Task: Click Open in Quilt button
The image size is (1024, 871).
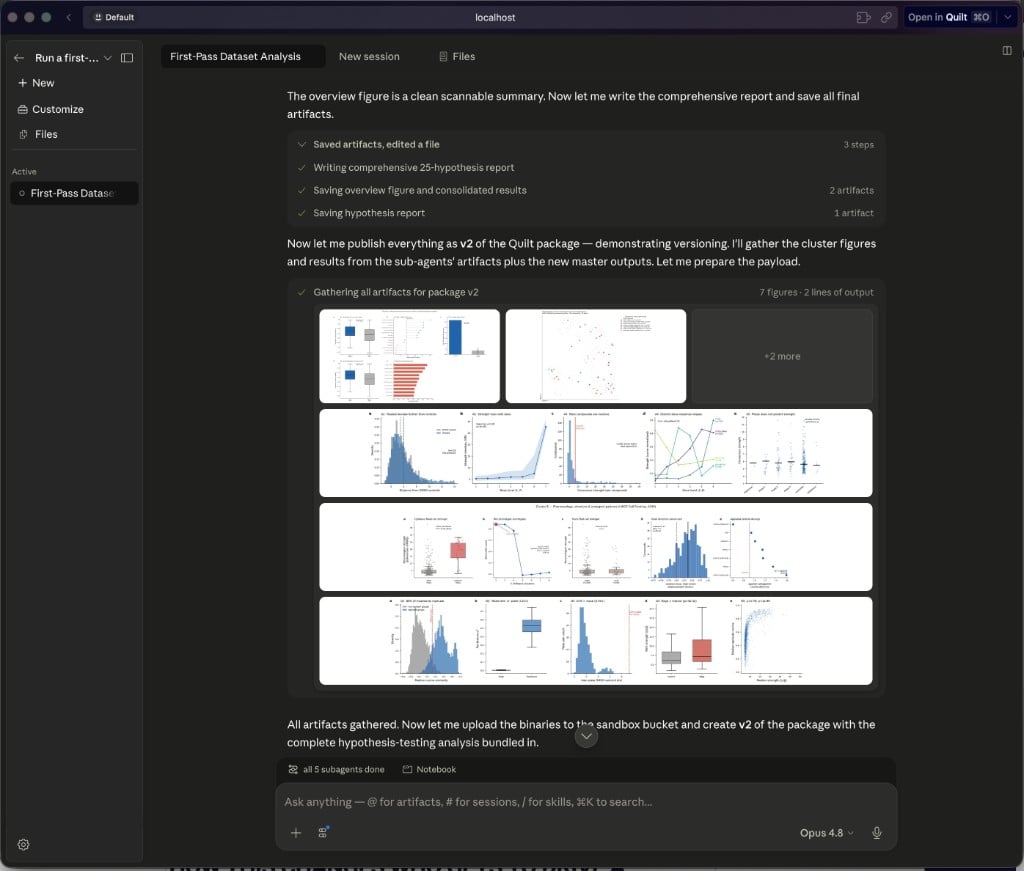Action: (x=948, y=17)
